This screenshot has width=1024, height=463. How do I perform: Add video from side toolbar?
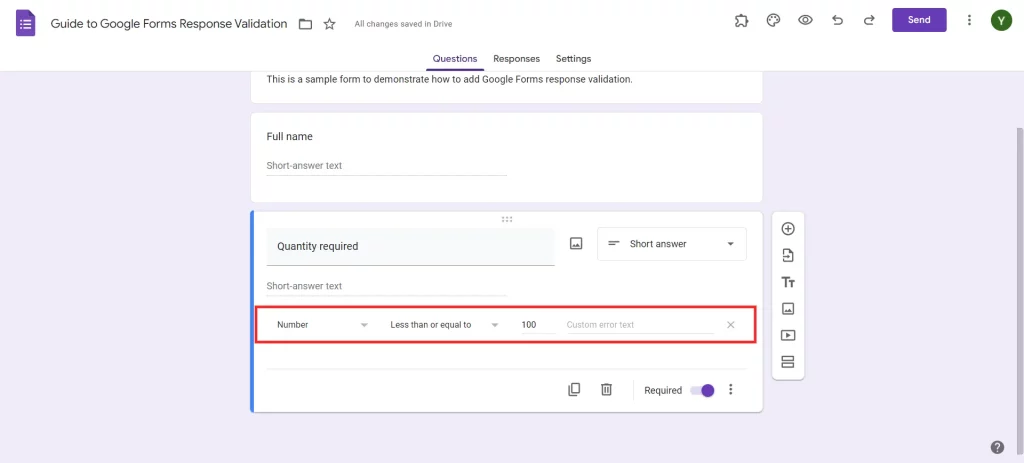pyautogui.click(x=788, y=335)
